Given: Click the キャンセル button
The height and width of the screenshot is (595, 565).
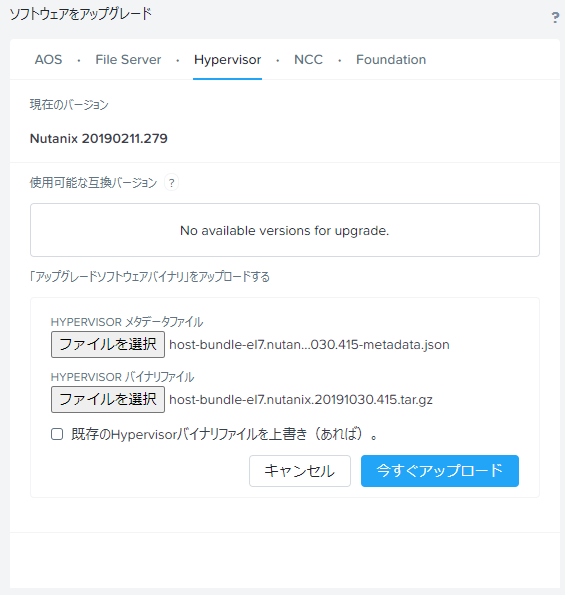Looking at the screenshot, I should pyautogui.click(x=300, y=471).
